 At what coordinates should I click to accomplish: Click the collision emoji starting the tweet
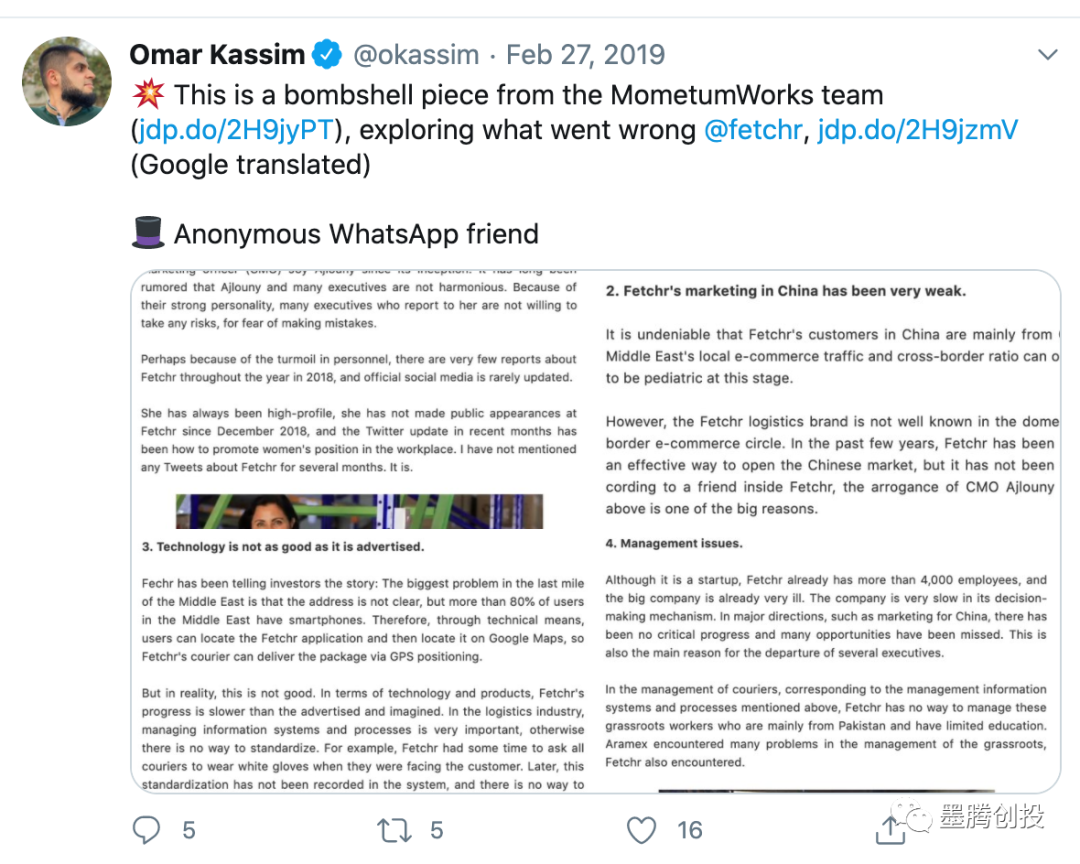coord(147,96)
